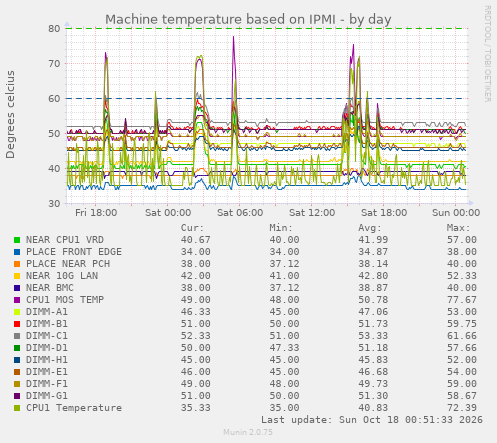Image resolution: width=497 pixels, height=443 pixels.
Task: Click the NEAR BMC indigo swatch
Action: (17, 288)
